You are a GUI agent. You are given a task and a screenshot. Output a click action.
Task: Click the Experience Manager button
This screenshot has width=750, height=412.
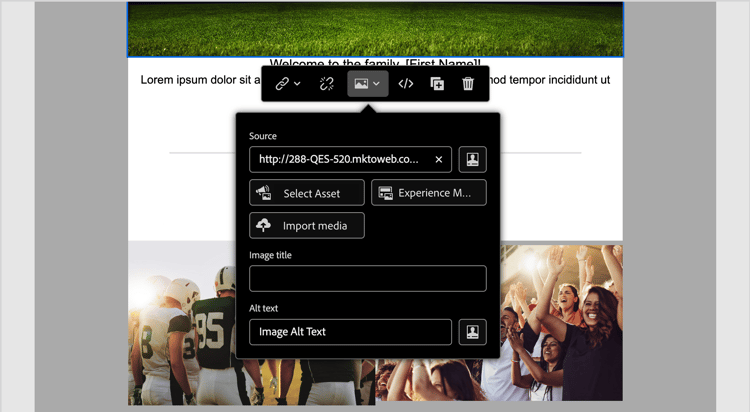click(x=429, y=193)
